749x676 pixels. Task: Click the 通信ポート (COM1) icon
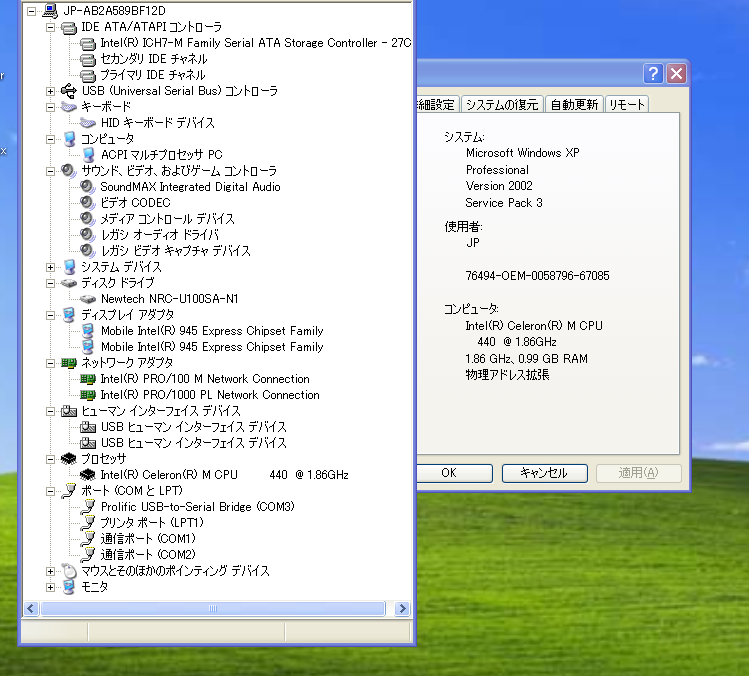[88, 539]
